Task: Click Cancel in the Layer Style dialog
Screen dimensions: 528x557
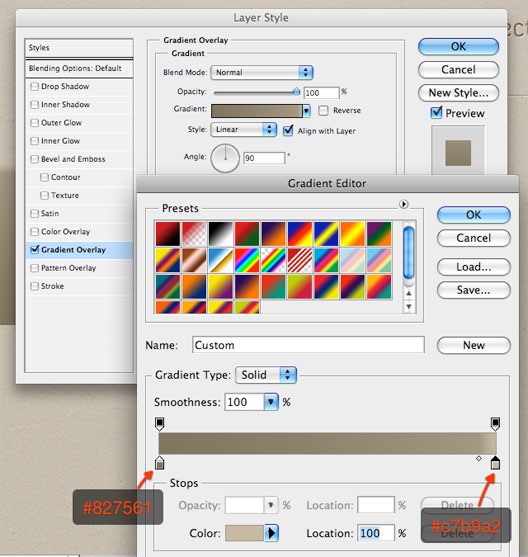Action: 458,70
